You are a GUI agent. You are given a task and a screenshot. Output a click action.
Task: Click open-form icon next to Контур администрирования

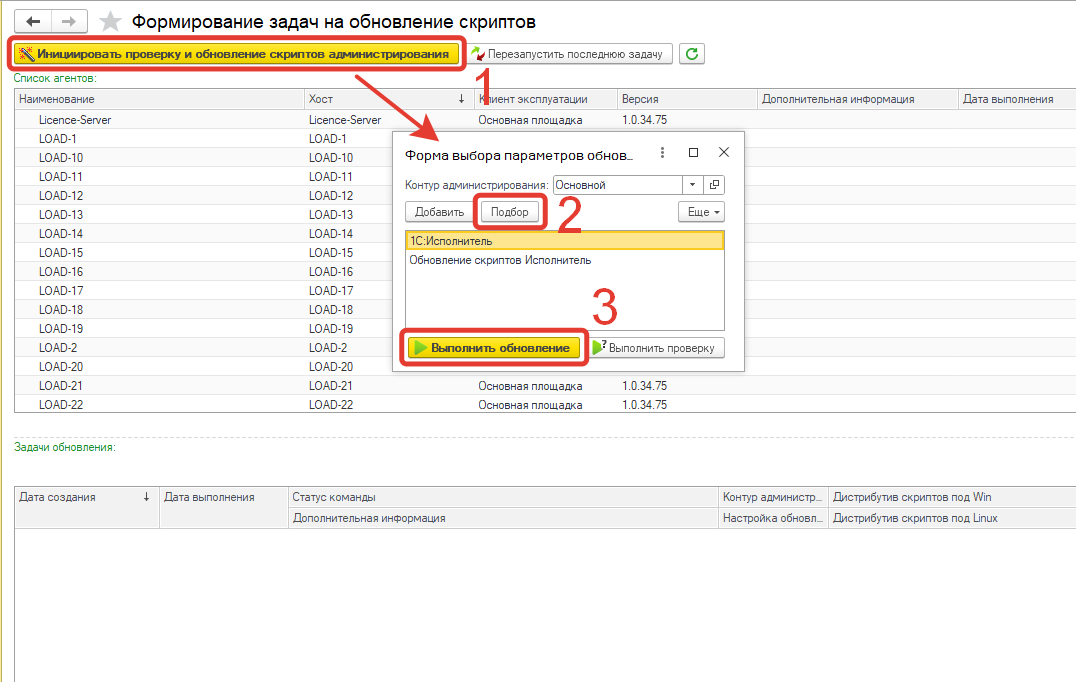click(x=714, y=185)
